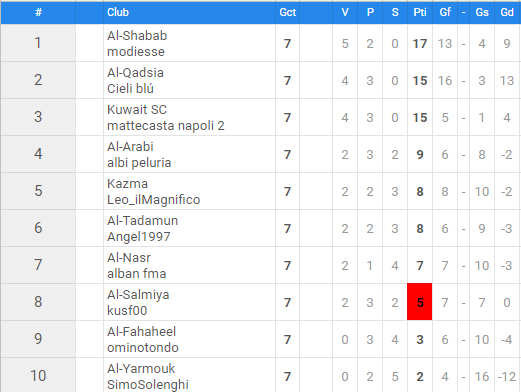Image resolution: width=521 pixels, height=392 pixels.
Task: Click the red highlighted points cell
Action: (420, 302)
